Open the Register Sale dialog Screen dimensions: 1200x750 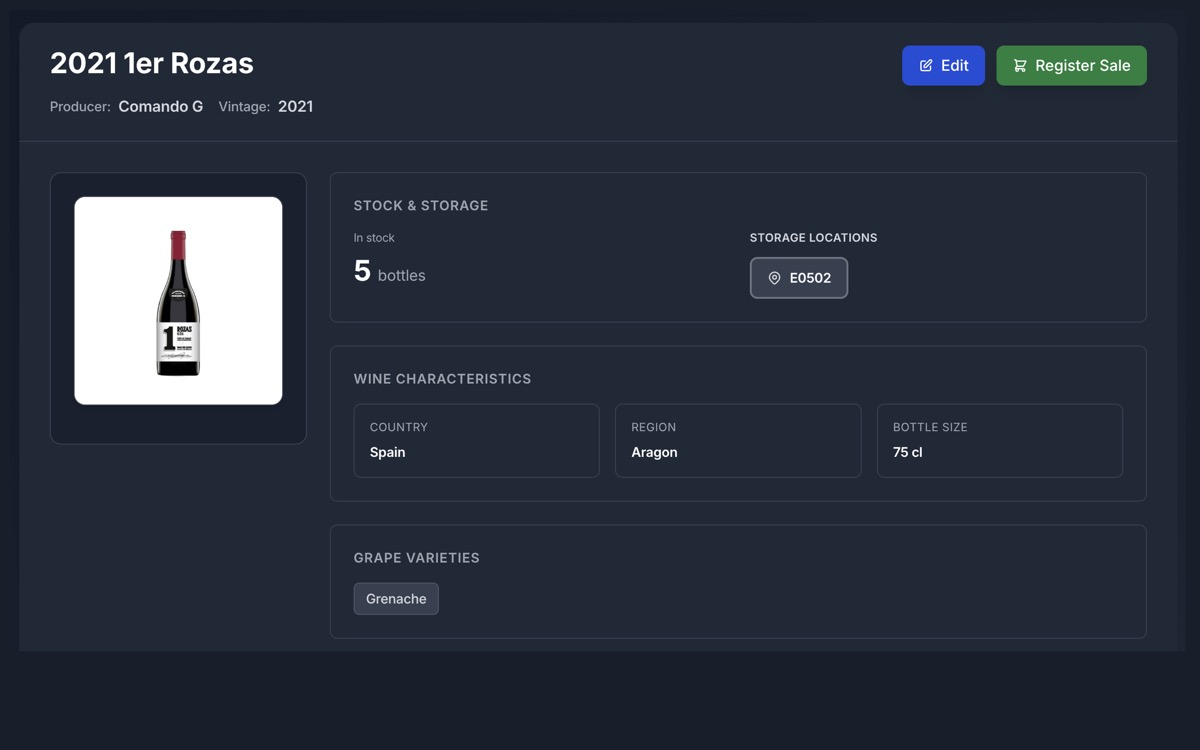(x=1071, y=65)
